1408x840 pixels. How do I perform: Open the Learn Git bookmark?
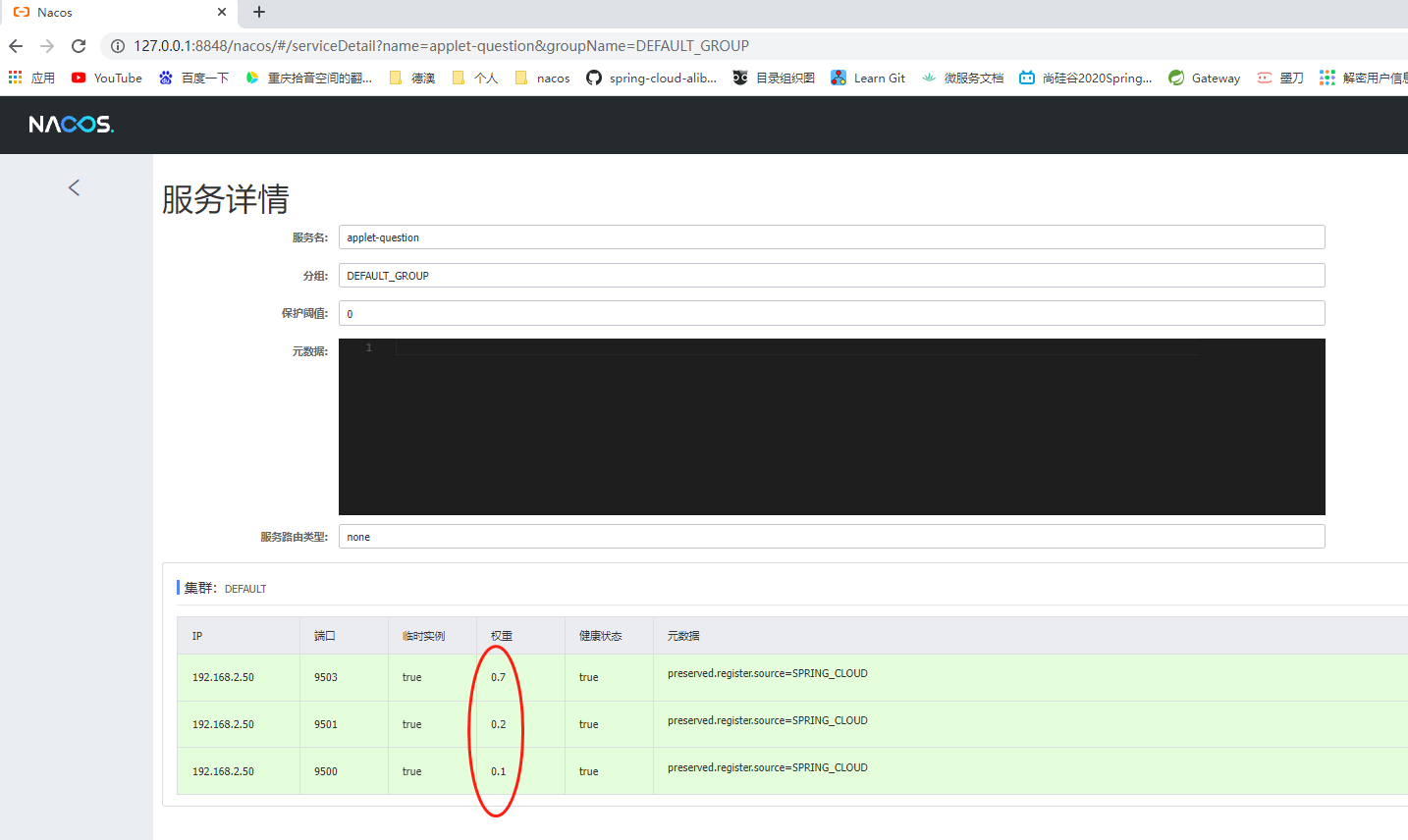[x=868, y=78]
